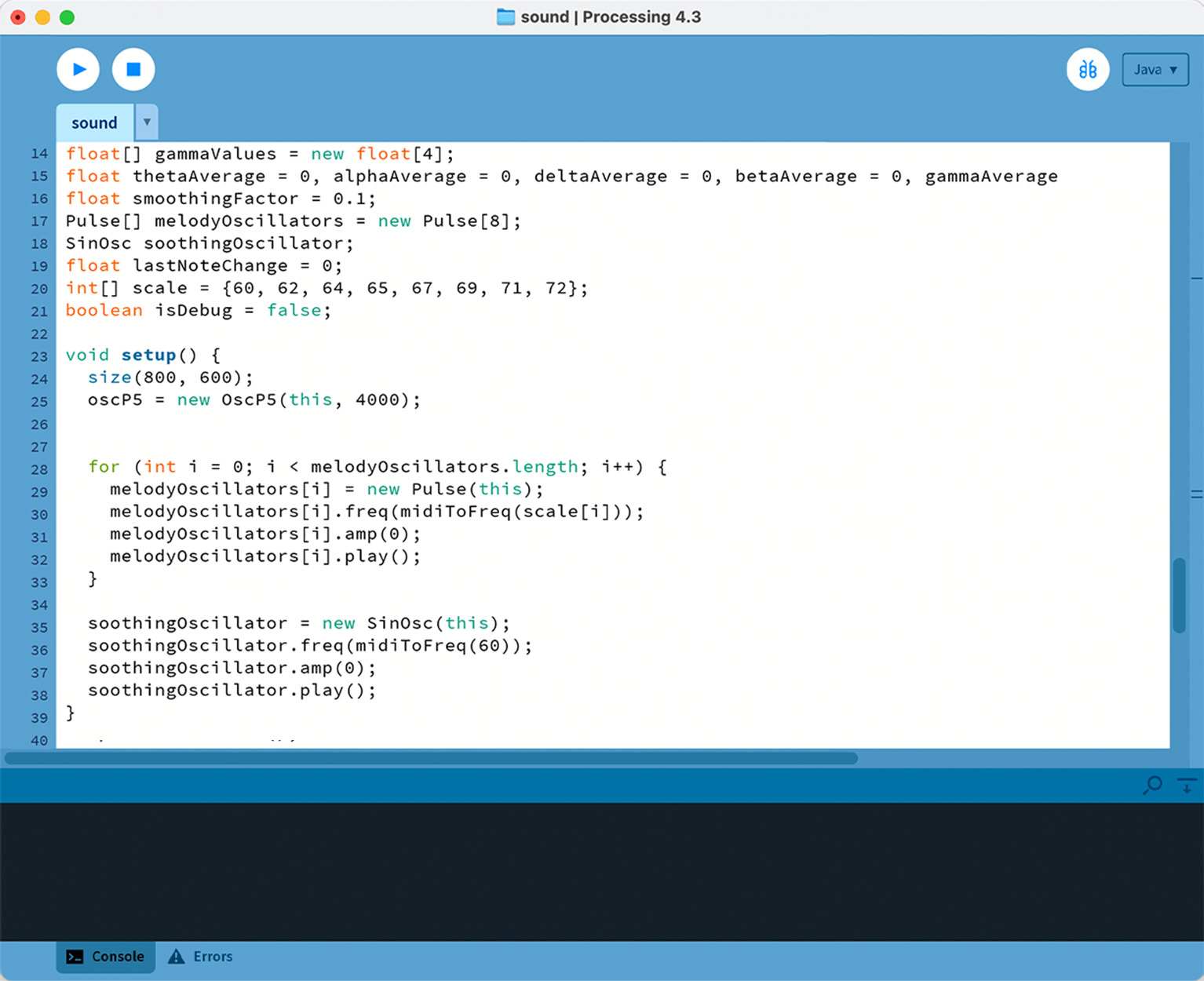1204x981 pixels.
Task: Click the horizontal editor scrollbar
Action: (431, 758)
